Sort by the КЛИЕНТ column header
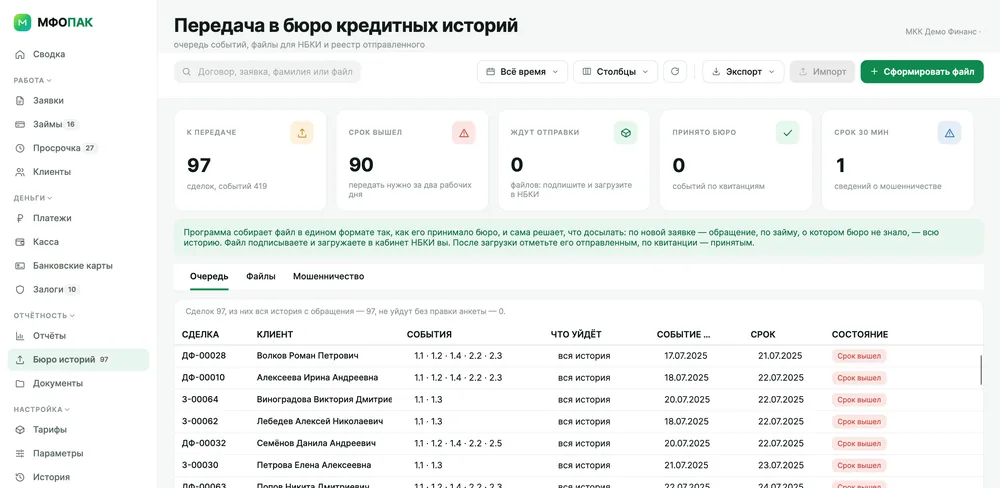The width and height of the screenshot is (1000, 488). point(275,334)
